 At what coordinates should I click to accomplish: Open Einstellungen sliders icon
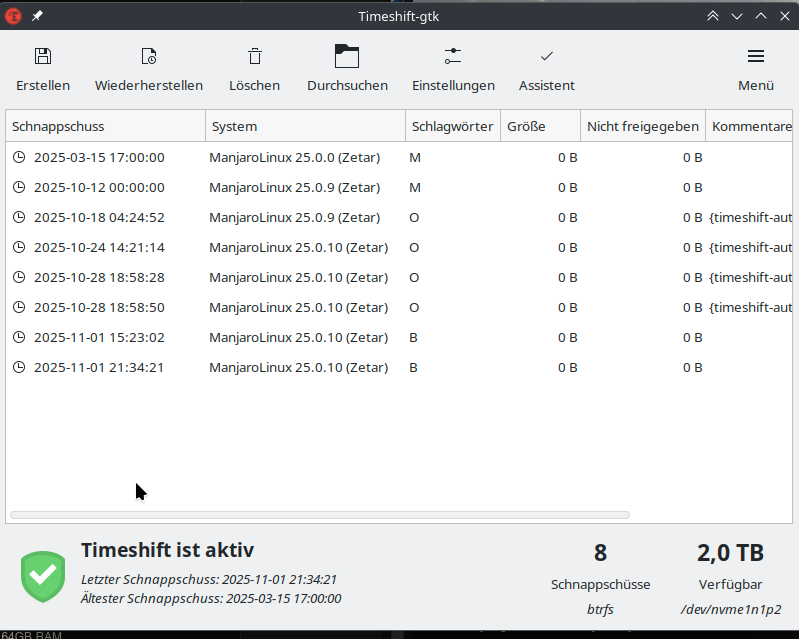[453, 56]
